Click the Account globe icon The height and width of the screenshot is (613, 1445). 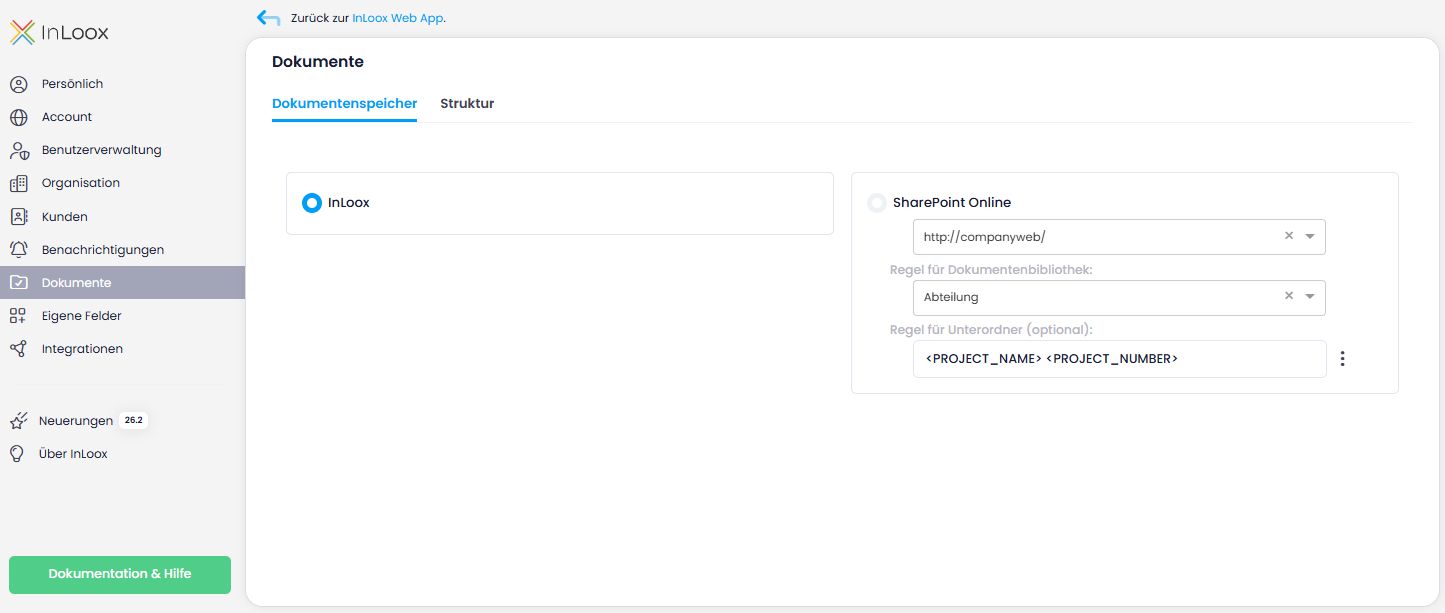[x=19, y=117]
